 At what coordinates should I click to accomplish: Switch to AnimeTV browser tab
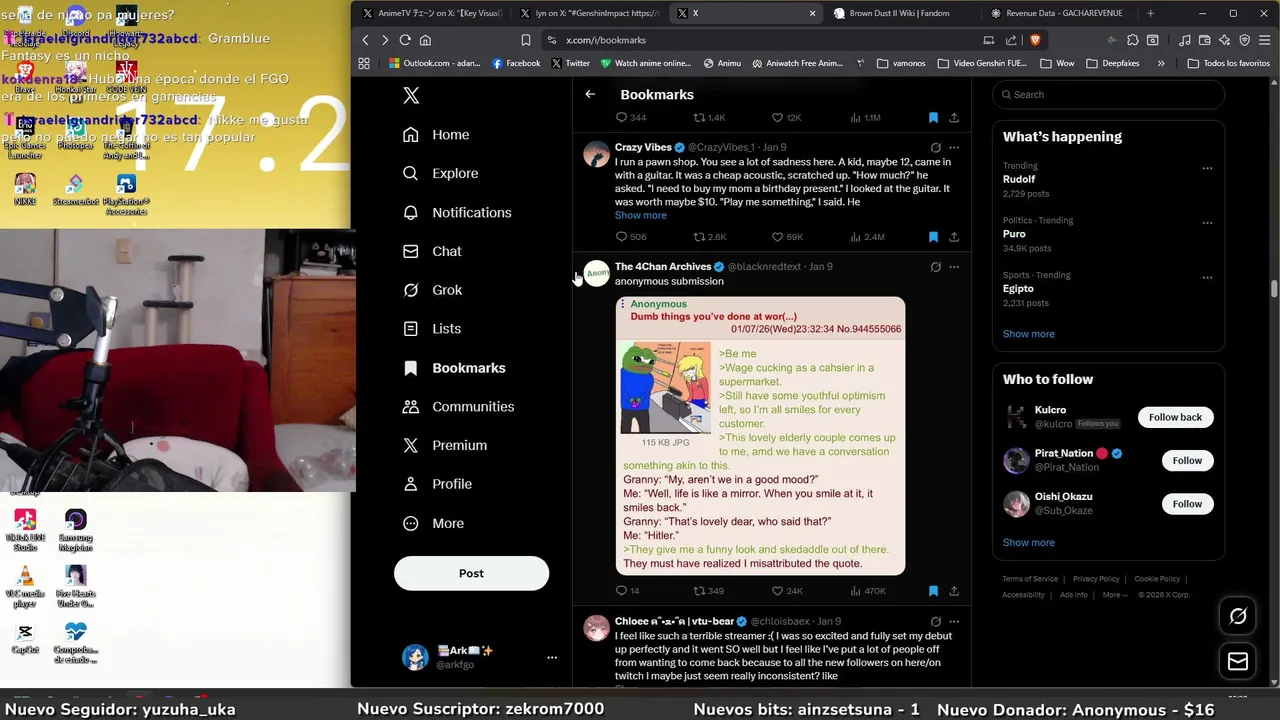tap(432, 13)
